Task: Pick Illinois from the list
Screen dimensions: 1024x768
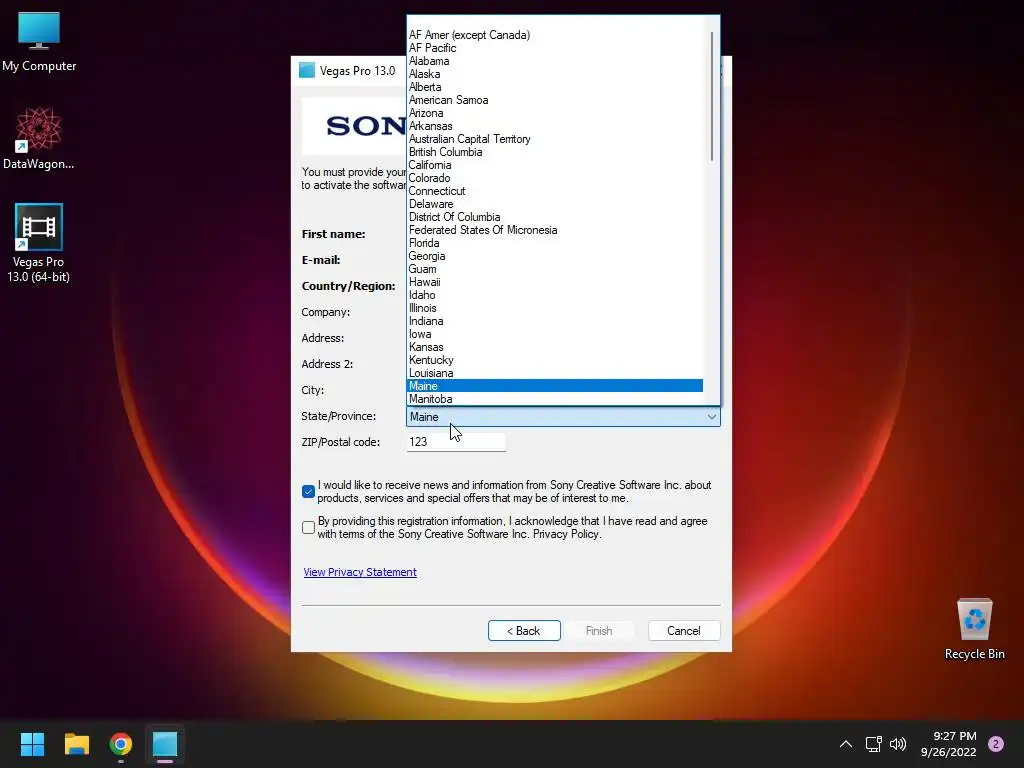Action: point(554,308)
